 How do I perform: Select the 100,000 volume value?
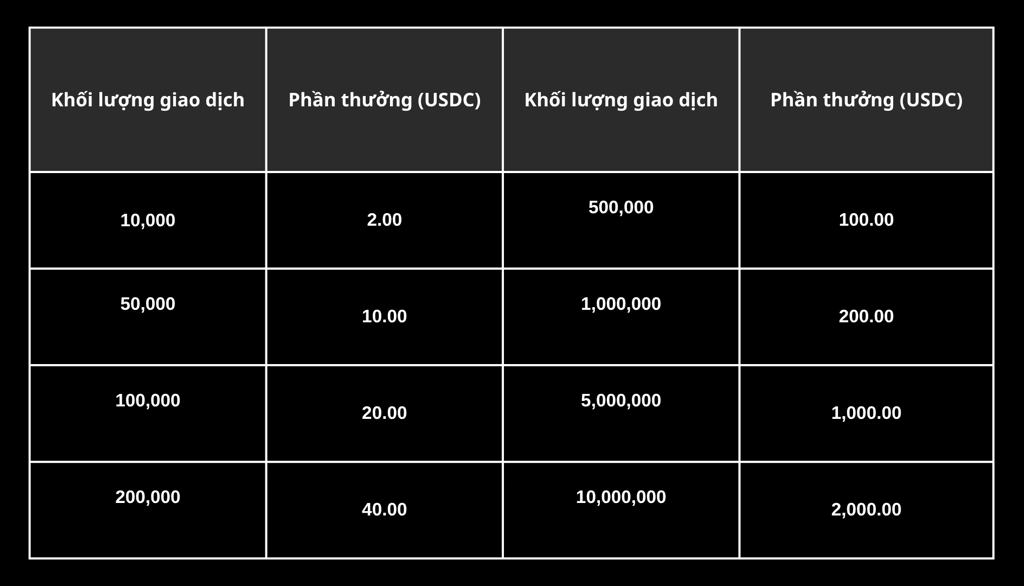coord(148,400)
